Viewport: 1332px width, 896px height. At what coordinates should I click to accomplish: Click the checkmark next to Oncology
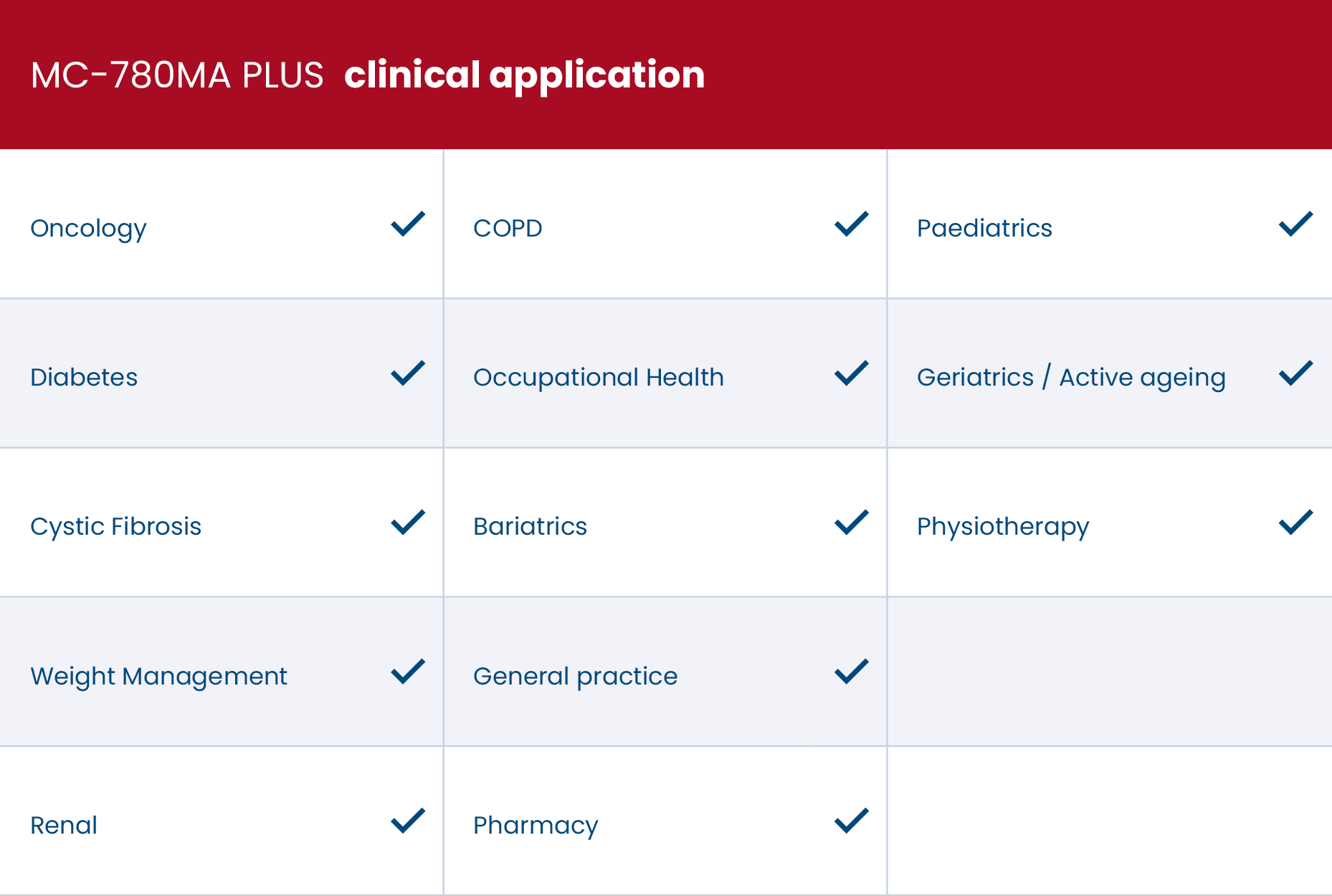(408, 224)
